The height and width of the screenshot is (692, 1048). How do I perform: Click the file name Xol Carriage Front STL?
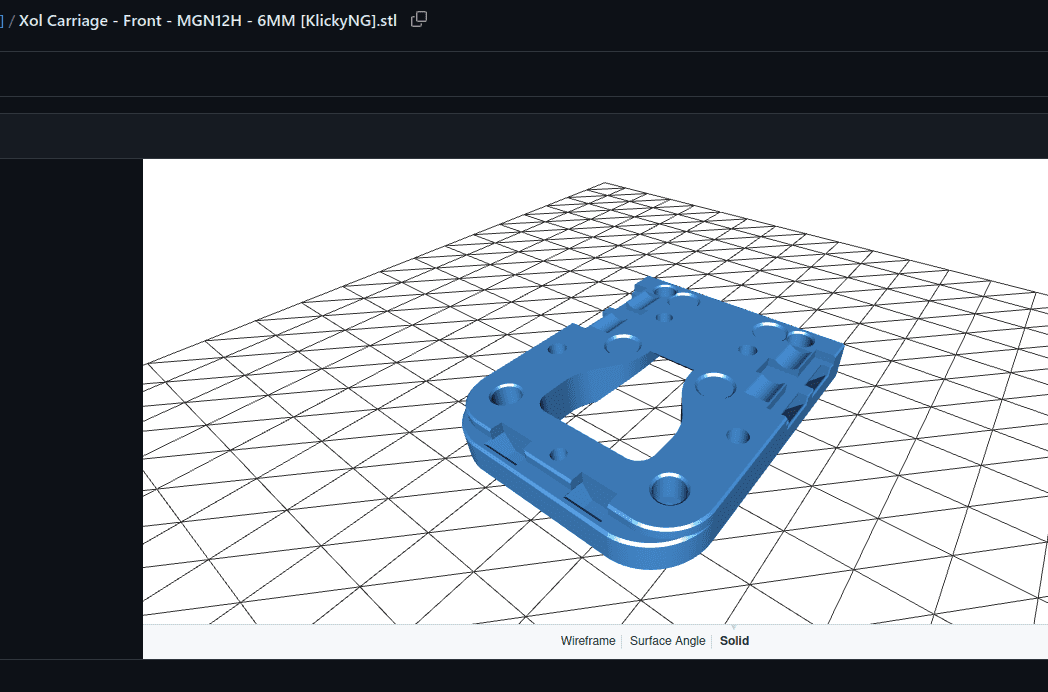[208, 21]
